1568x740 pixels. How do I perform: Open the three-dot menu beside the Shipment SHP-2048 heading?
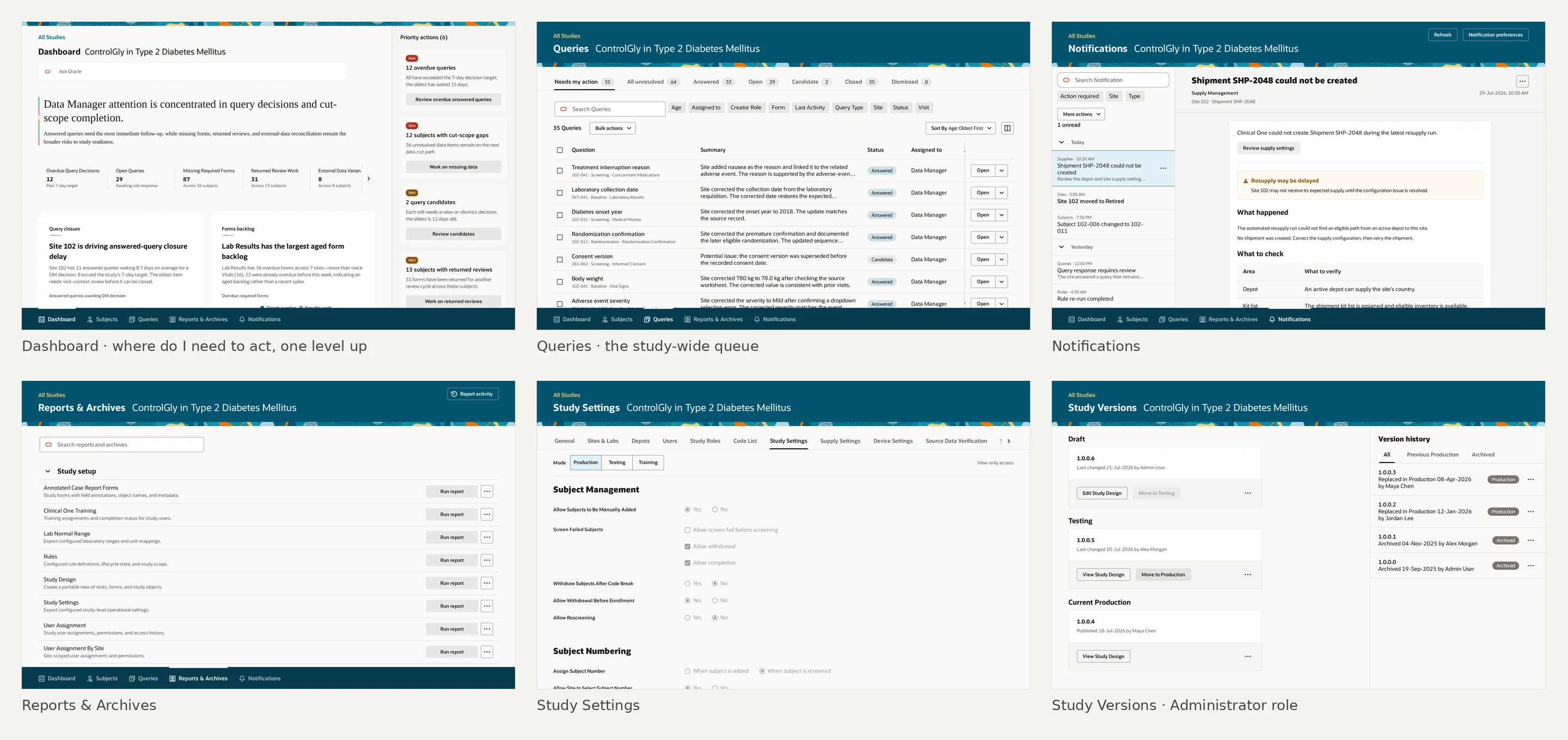click(x=1522, y=82)
